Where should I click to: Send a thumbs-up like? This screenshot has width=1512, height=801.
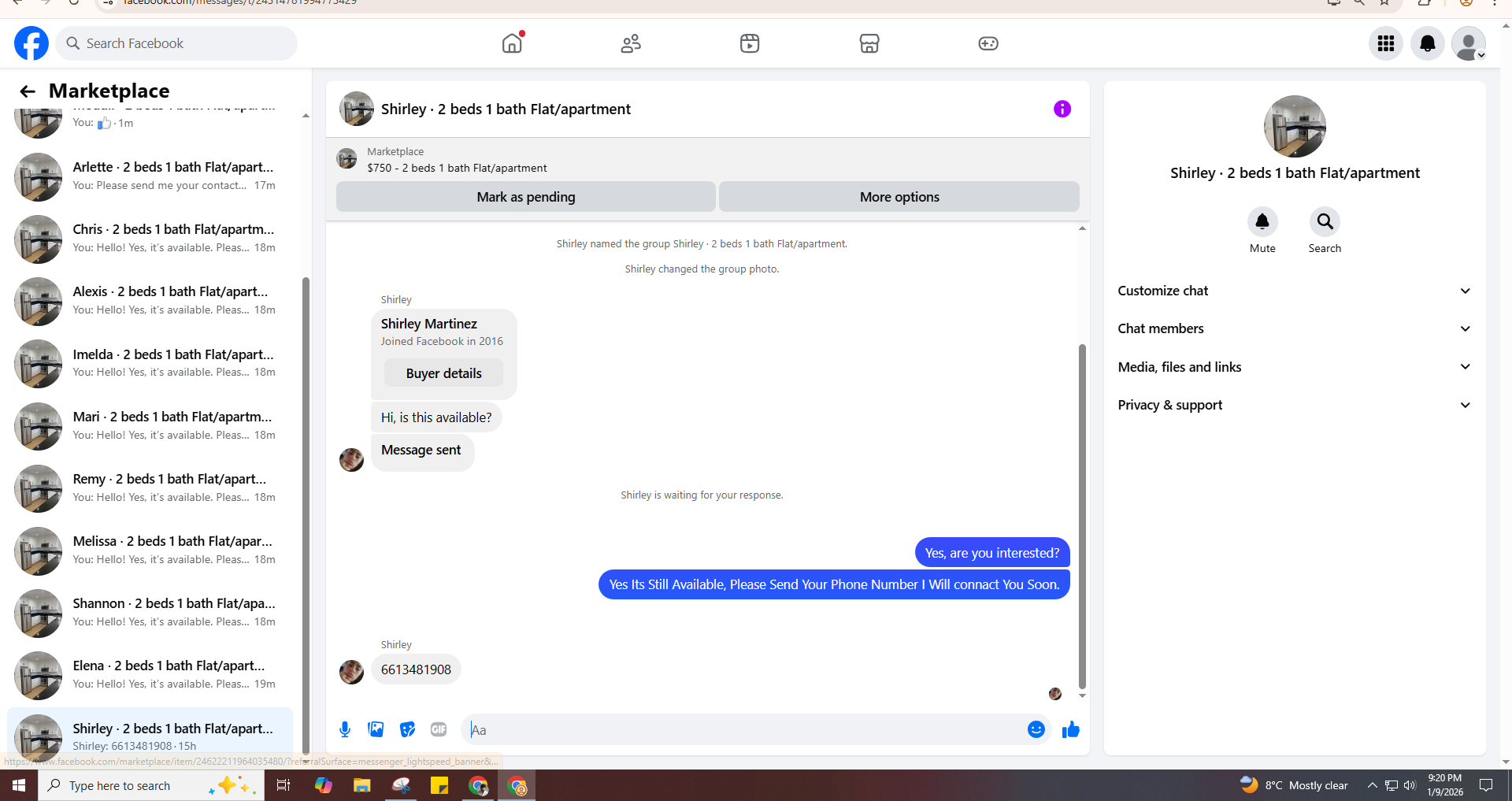click(x=1071, y=729)
